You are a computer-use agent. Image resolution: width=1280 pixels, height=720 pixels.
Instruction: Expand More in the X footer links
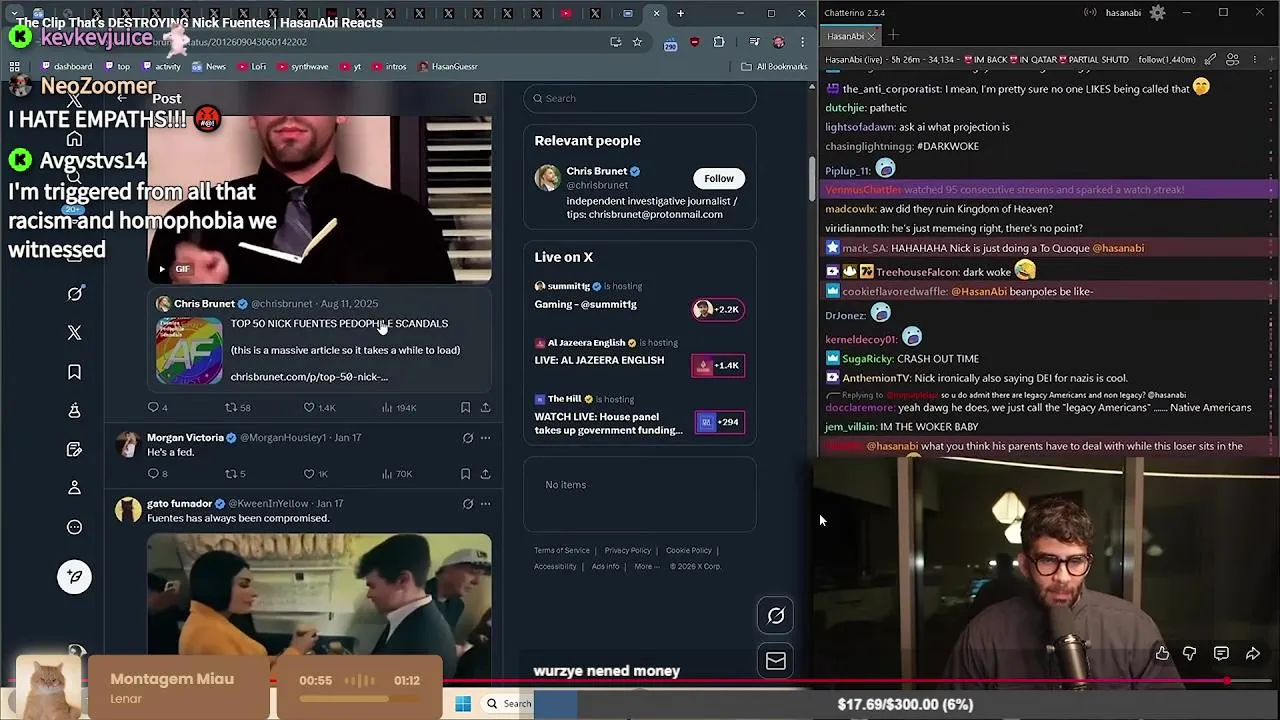click(x=646, y=566)
